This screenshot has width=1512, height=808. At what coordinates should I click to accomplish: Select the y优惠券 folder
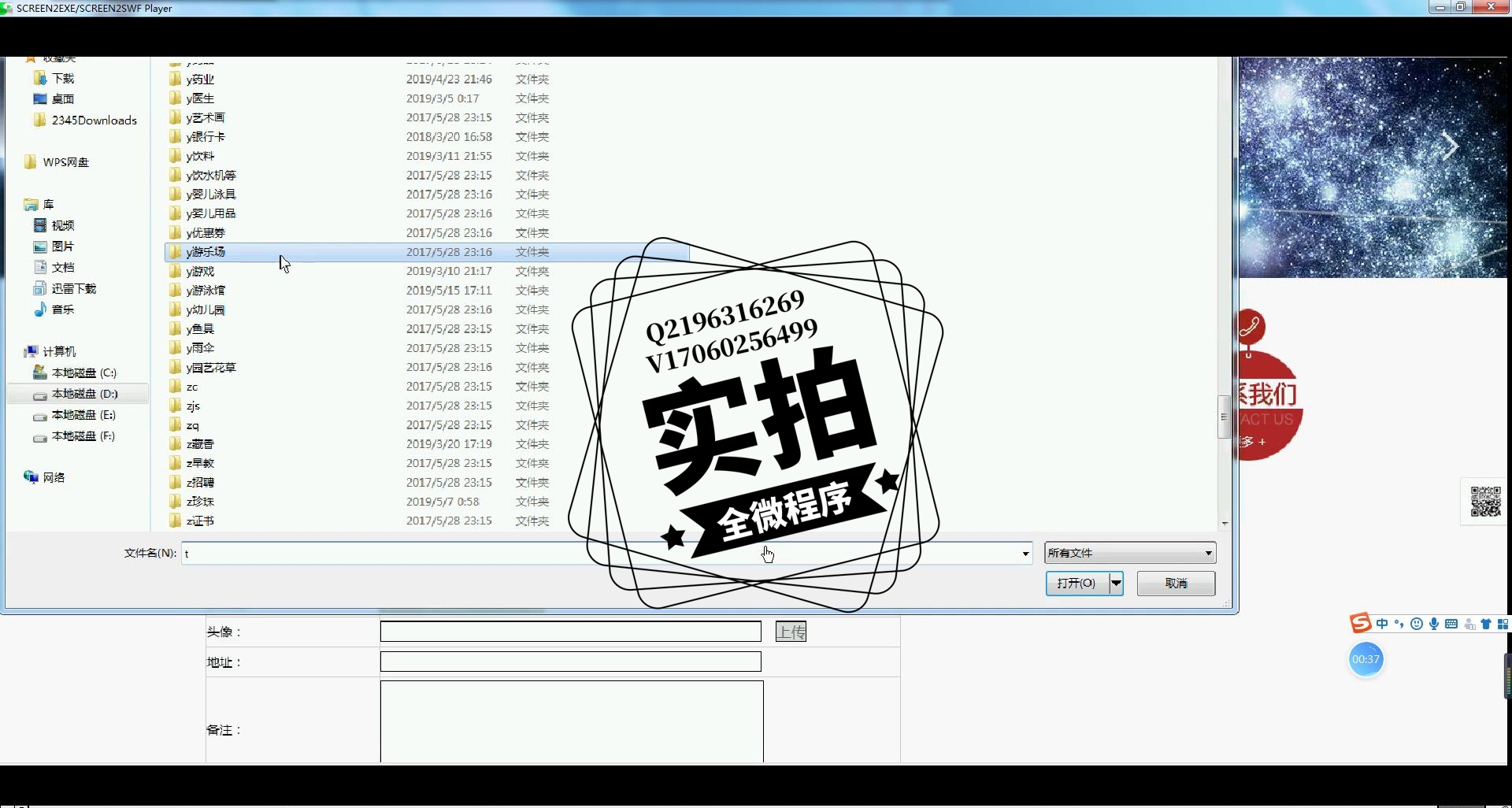(205, 232)
